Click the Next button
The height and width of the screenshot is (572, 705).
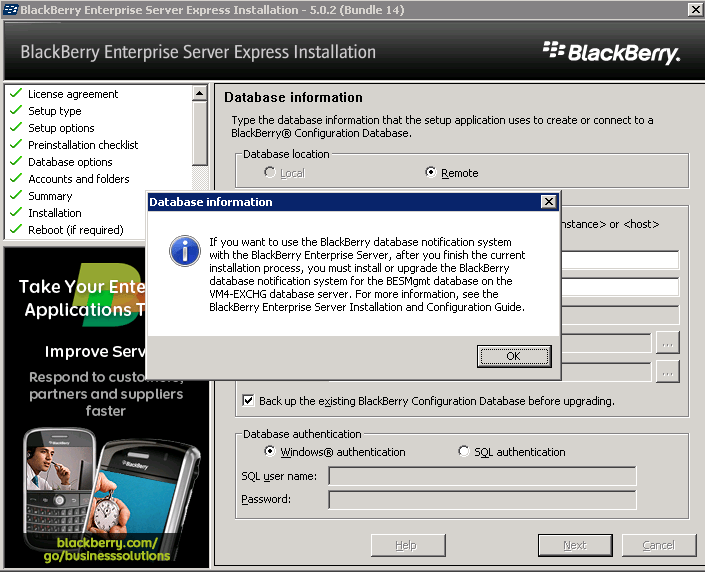tap(574, 545)
